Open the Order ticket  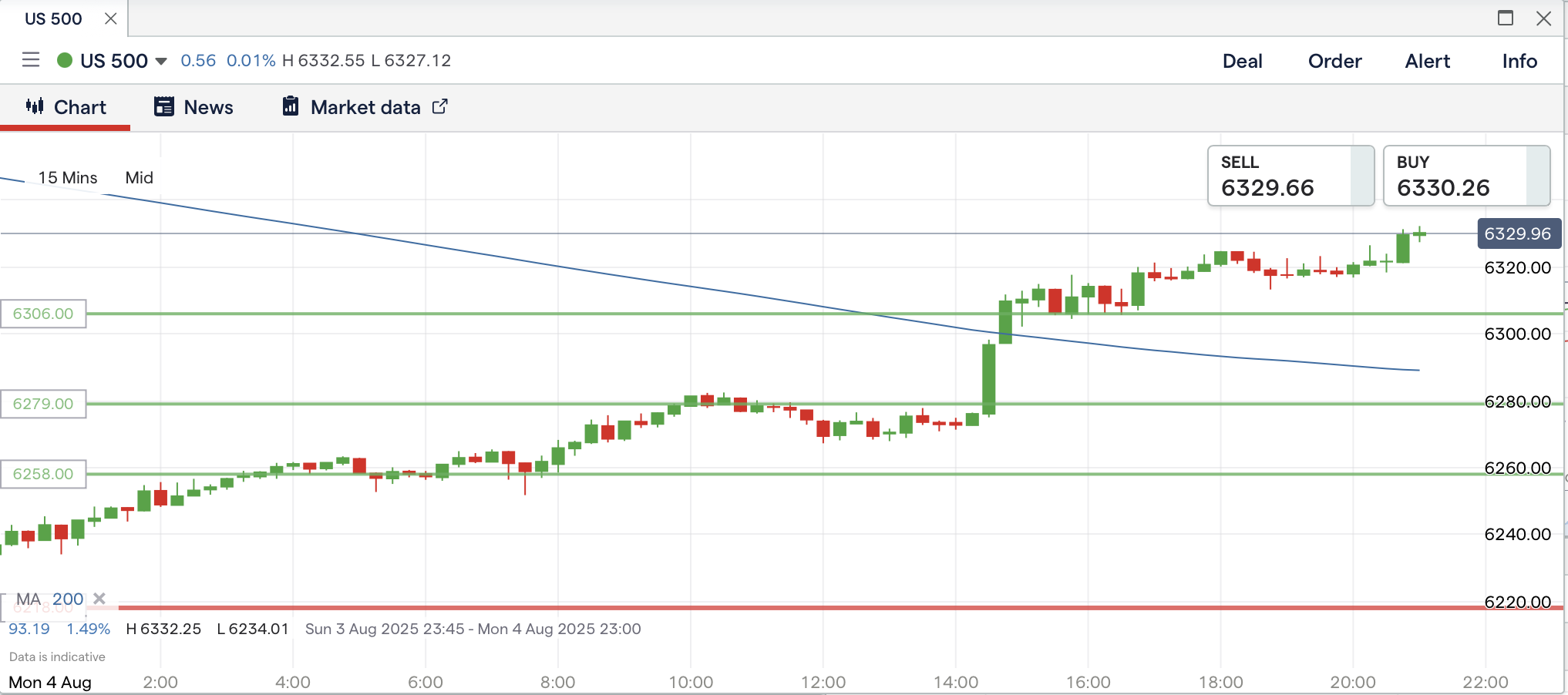[1334, 61]
